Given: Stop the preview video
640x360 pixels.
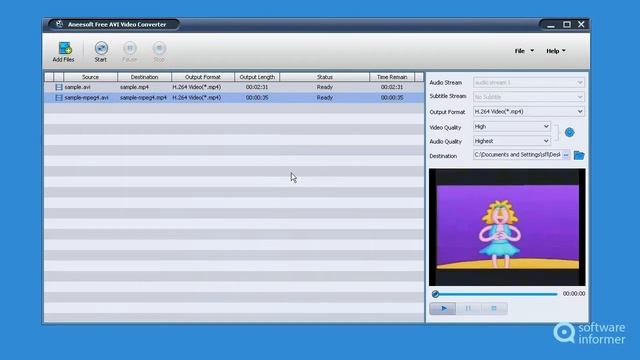Looking at the screenshot, I should (494, 309).
